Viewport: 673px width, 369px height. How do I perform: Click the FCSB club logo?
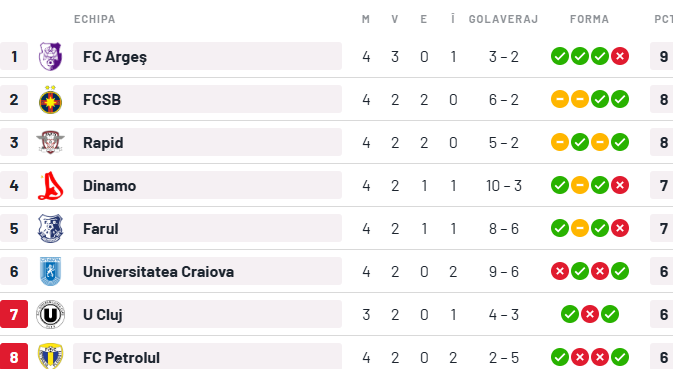tap(50, 100)
